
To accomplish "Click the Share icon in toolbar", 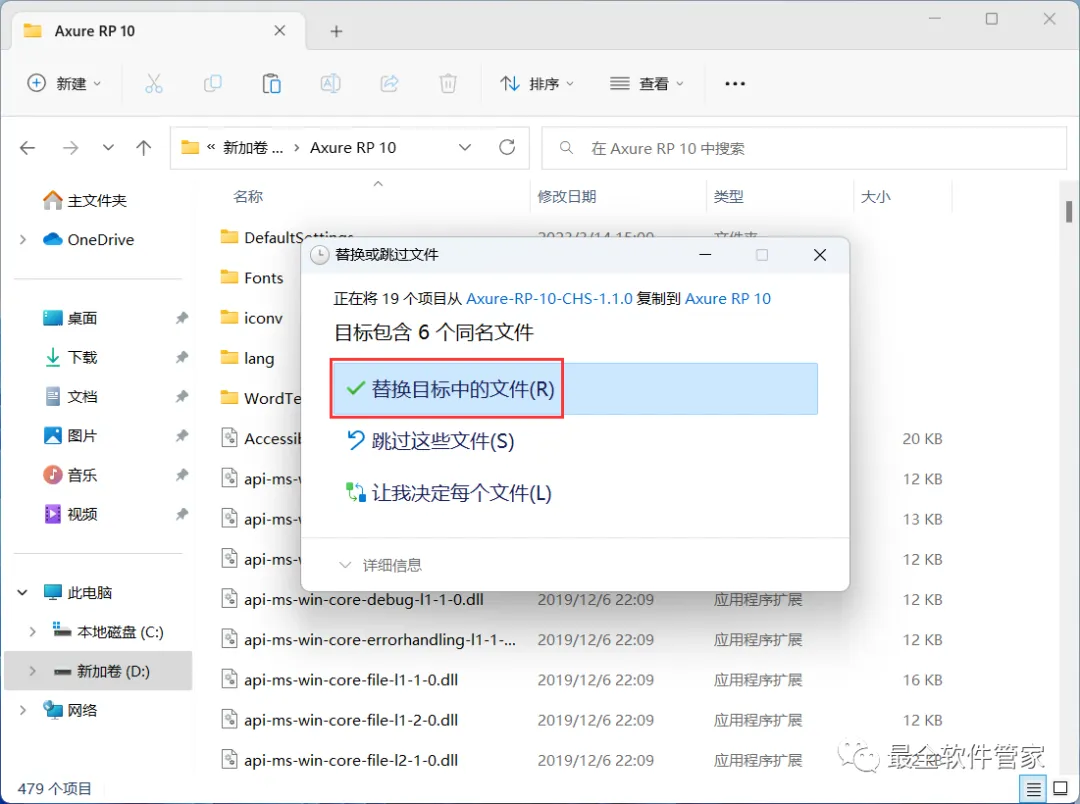I will [390, 84].
